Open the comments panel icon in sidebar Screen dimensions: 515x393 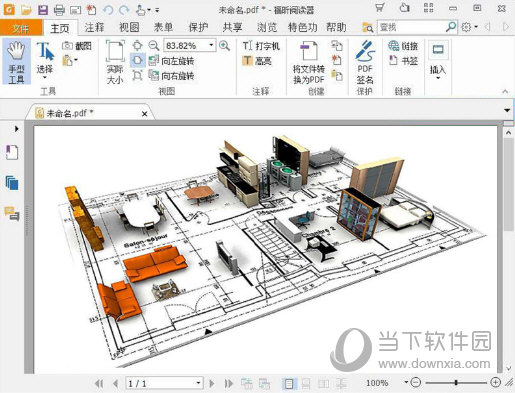pos(12,214)
